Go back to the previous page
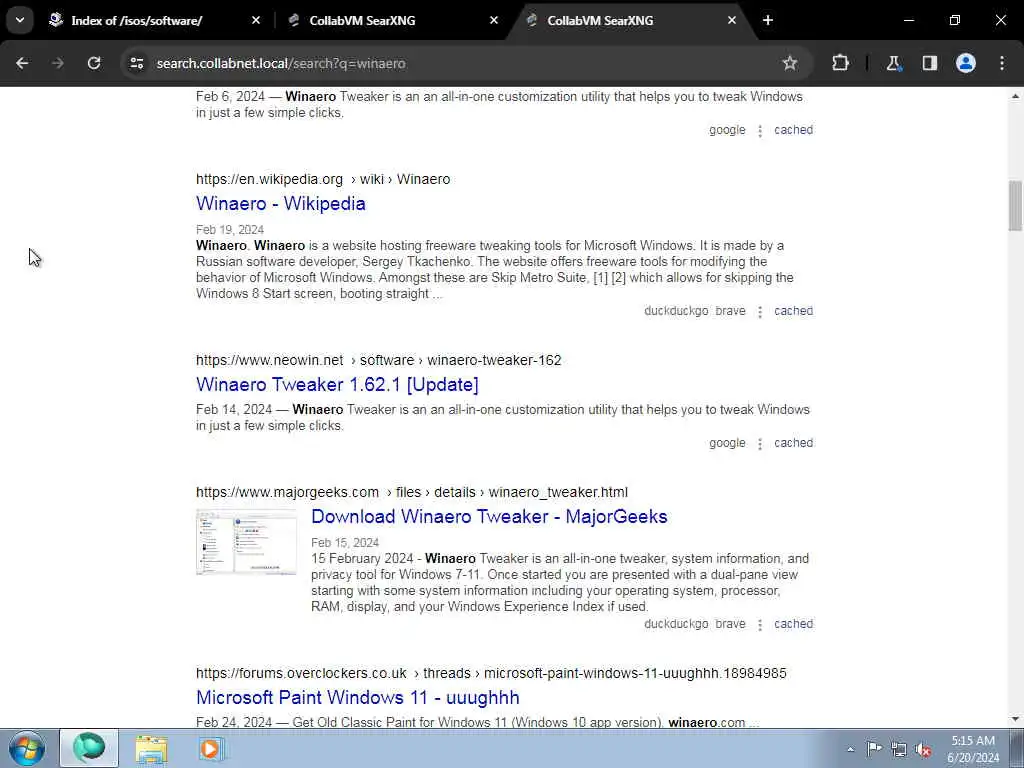Screen dimensions: 1024x768 point(22,63)
